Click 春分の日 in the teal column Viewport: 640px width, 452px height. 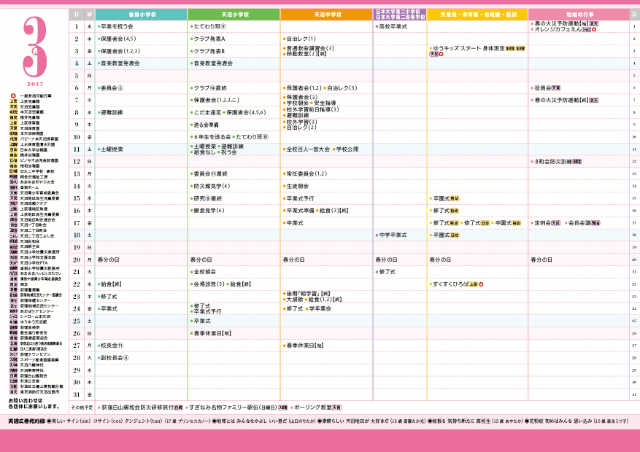point(108,260)
